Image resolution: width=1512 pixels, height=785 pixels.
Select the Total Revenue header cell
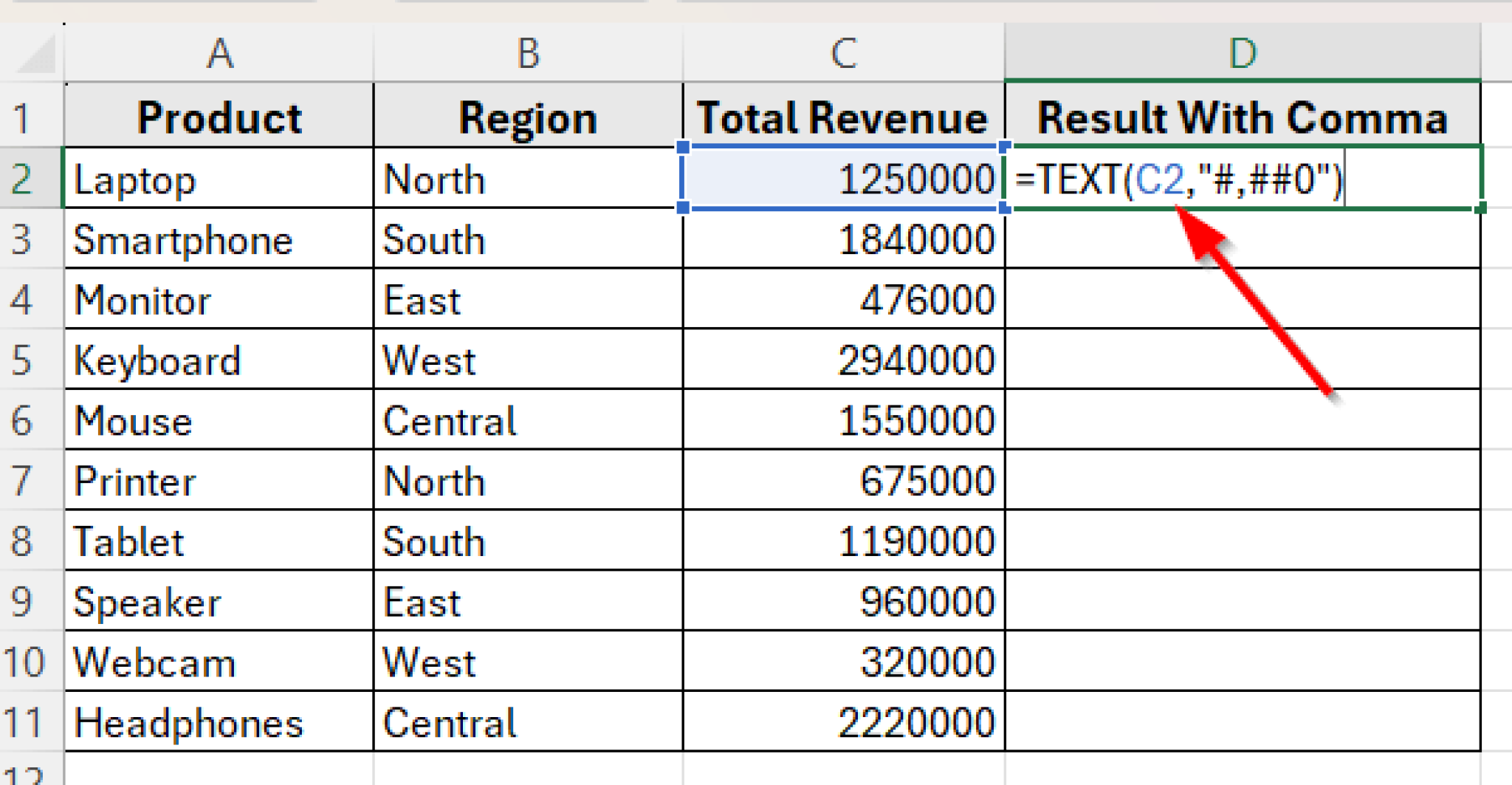pyautogui.click(x=843, y=117)
